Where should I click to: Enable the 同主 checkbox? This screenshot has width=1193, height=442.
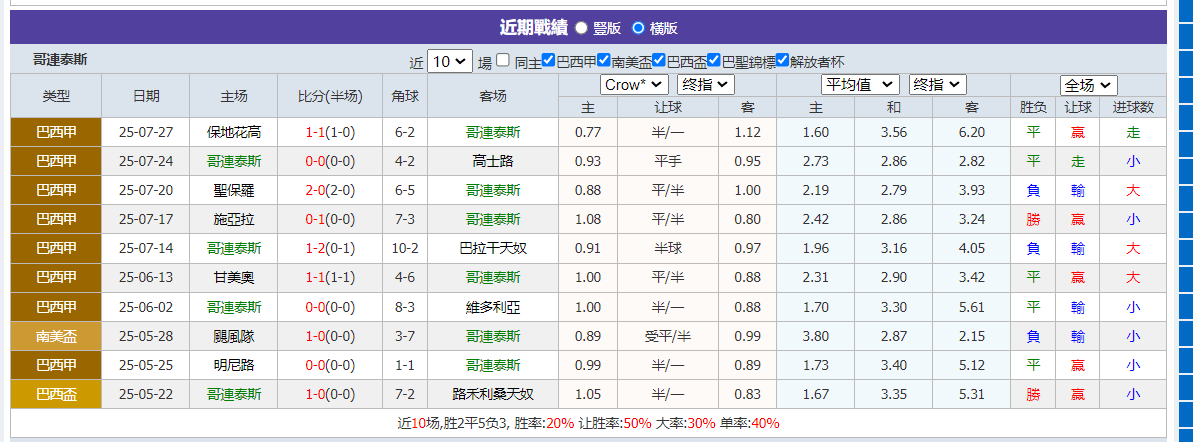pyautogui.click(x=503, y=60)
